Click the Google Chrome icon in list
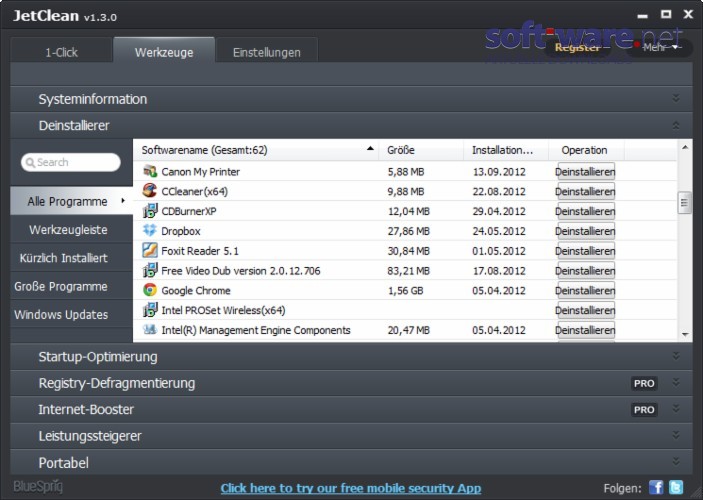Screen dimensions: 703x500 [150, 290]
